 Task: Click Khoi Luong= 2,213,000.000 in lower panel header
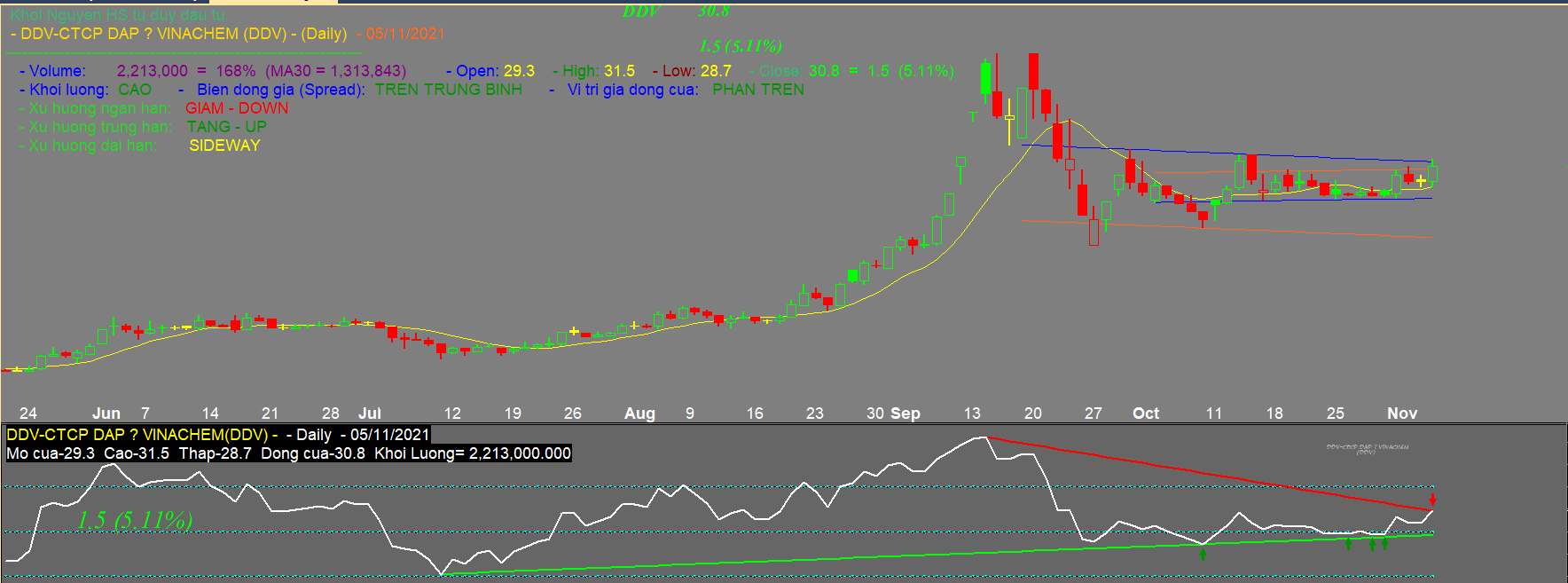point(472,453)
